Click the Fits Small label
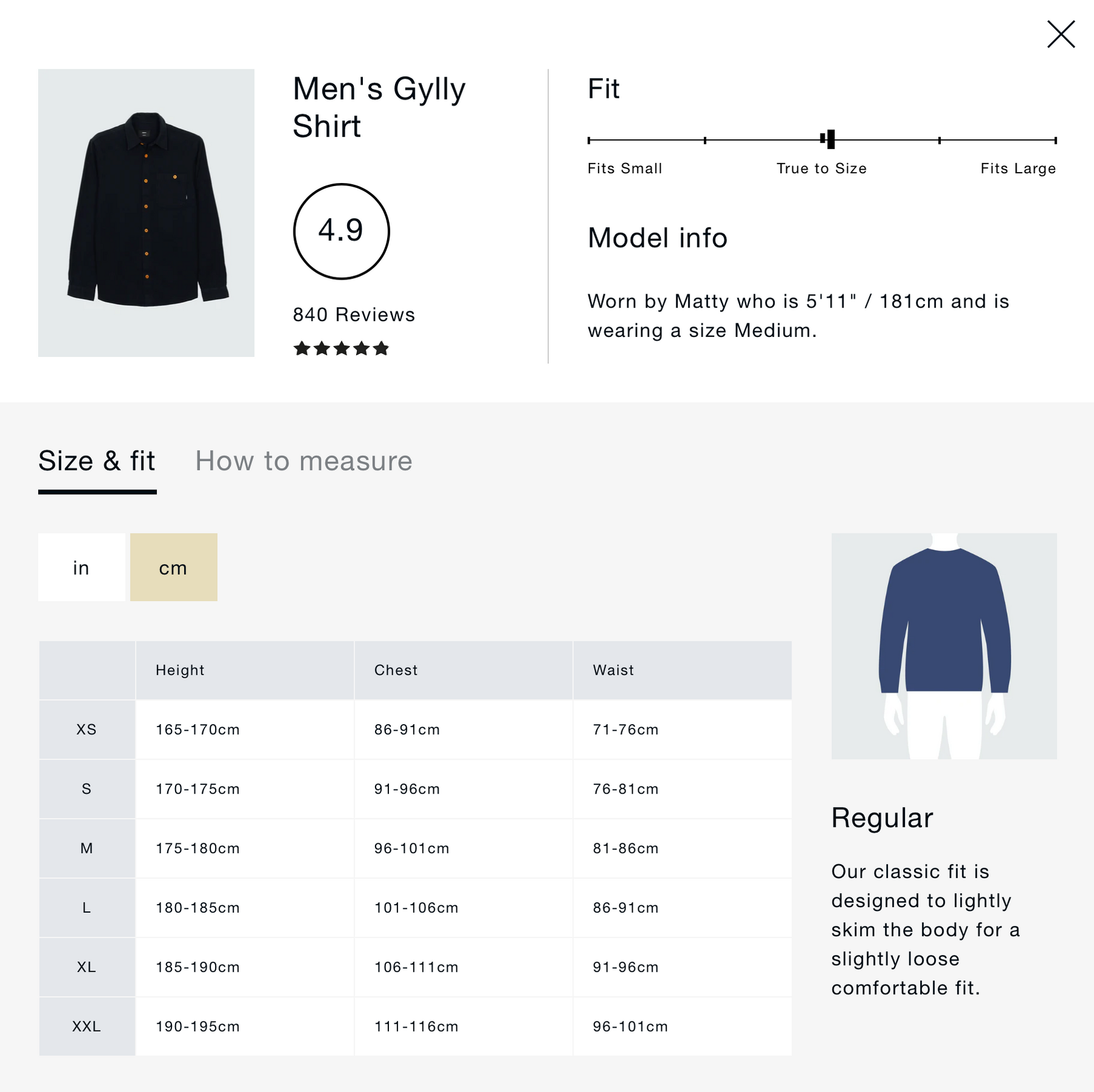 624,168
